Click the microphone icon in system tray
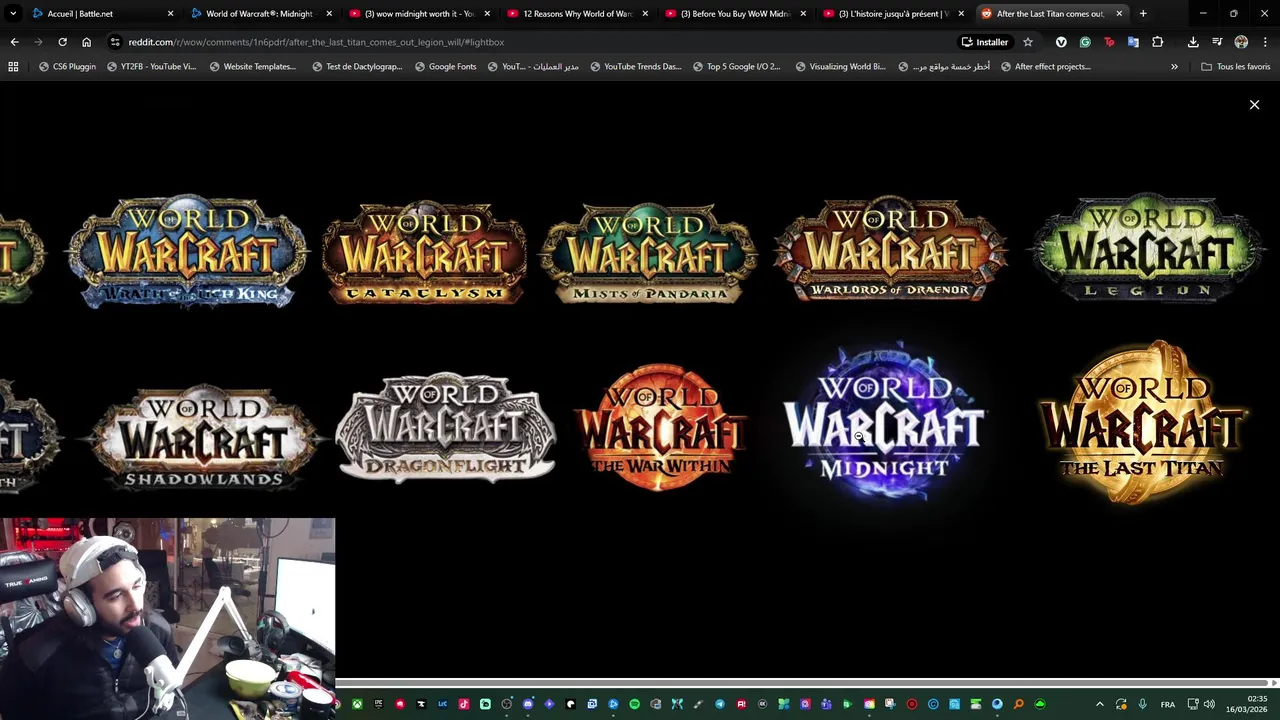Viewport: 1280px width, 720px height. point(1142,704)
